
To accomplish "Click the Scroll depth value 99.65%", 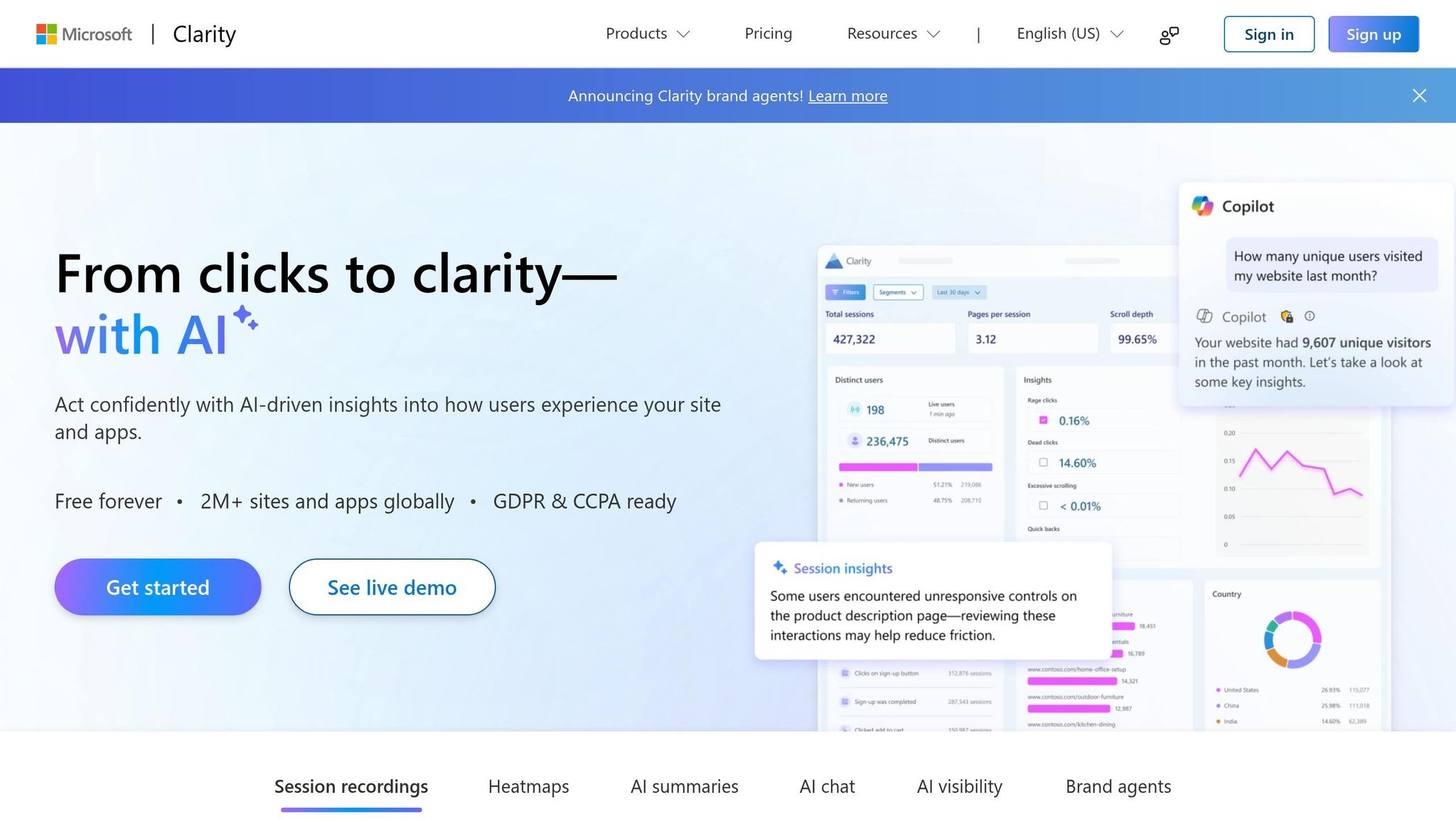I will point(1137,339).
